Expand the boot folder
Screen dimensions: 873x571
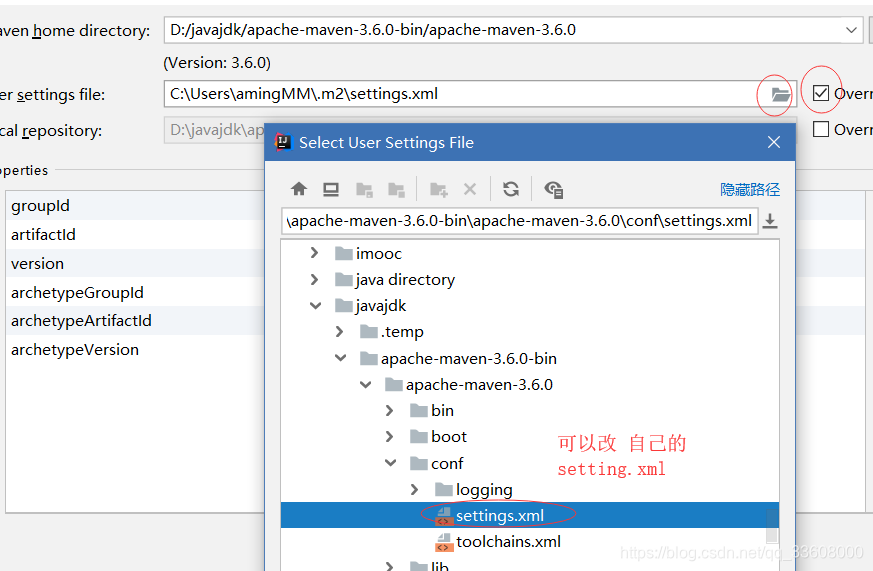[390, 437]
